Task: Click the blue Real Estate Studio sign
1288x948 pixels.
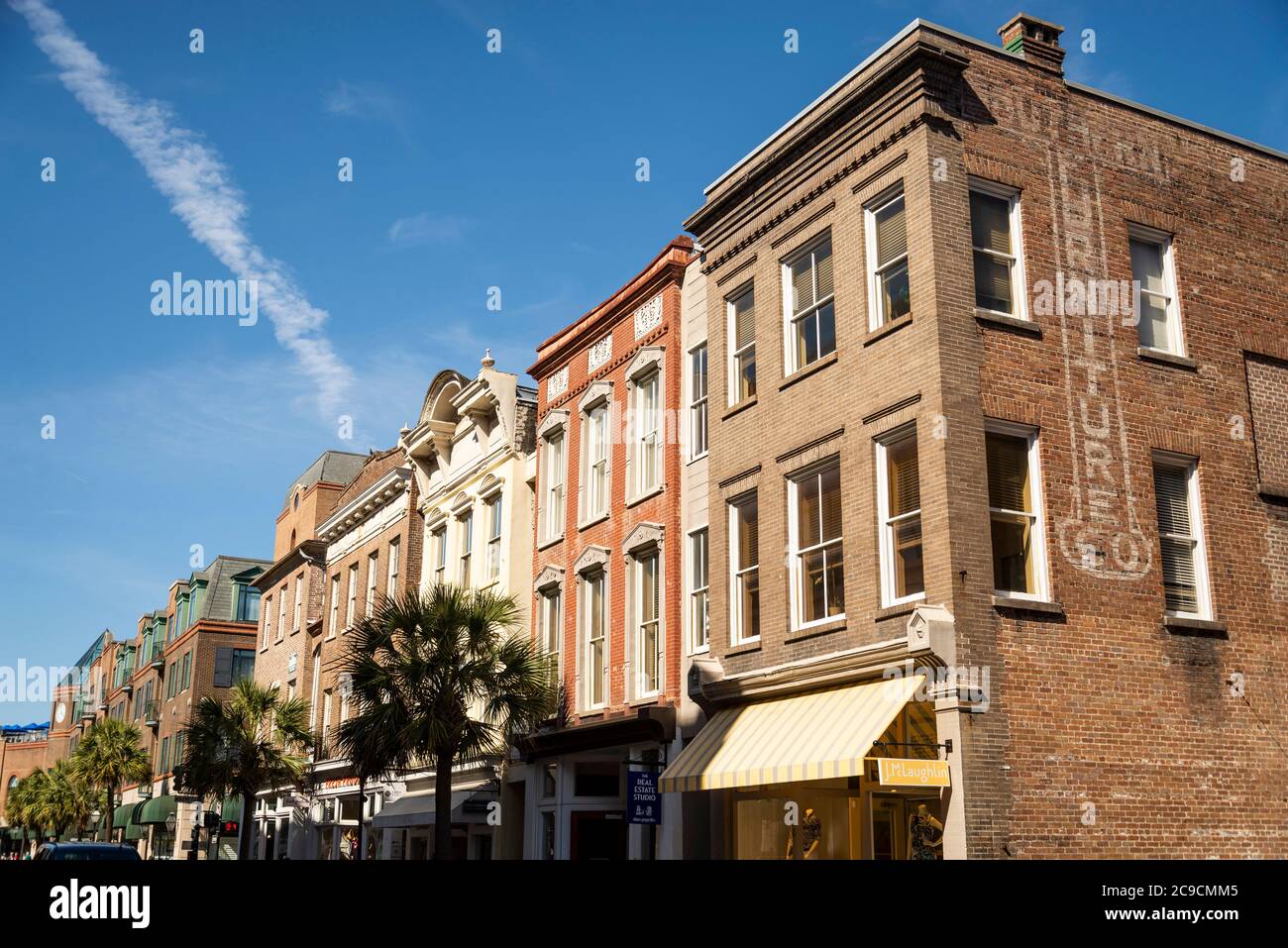Action: tap(642, 796)
